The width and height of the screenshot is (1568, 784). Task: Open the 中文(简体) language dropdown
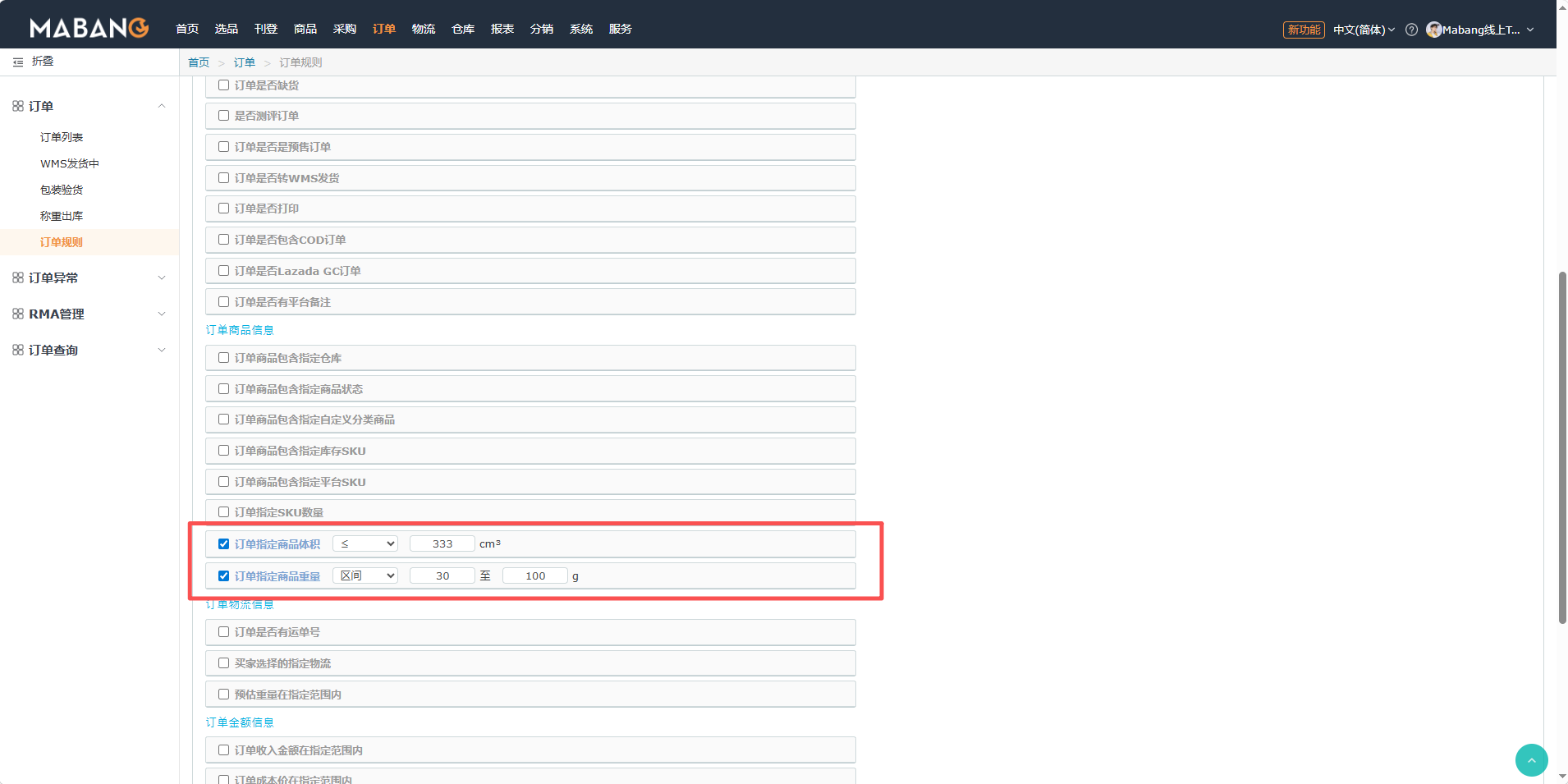[x=1364, y=30]
